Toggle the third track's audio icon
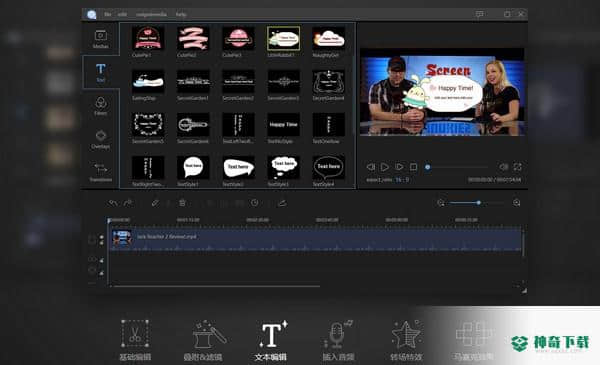This screenshot has height=365, width=600. (101, 273)
